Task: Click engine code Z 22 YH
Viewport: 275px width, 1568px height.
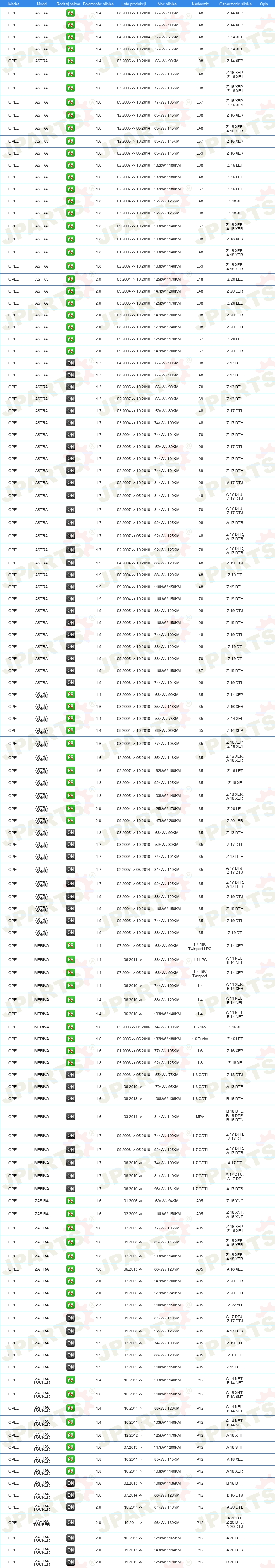Action: [235, 1305]
